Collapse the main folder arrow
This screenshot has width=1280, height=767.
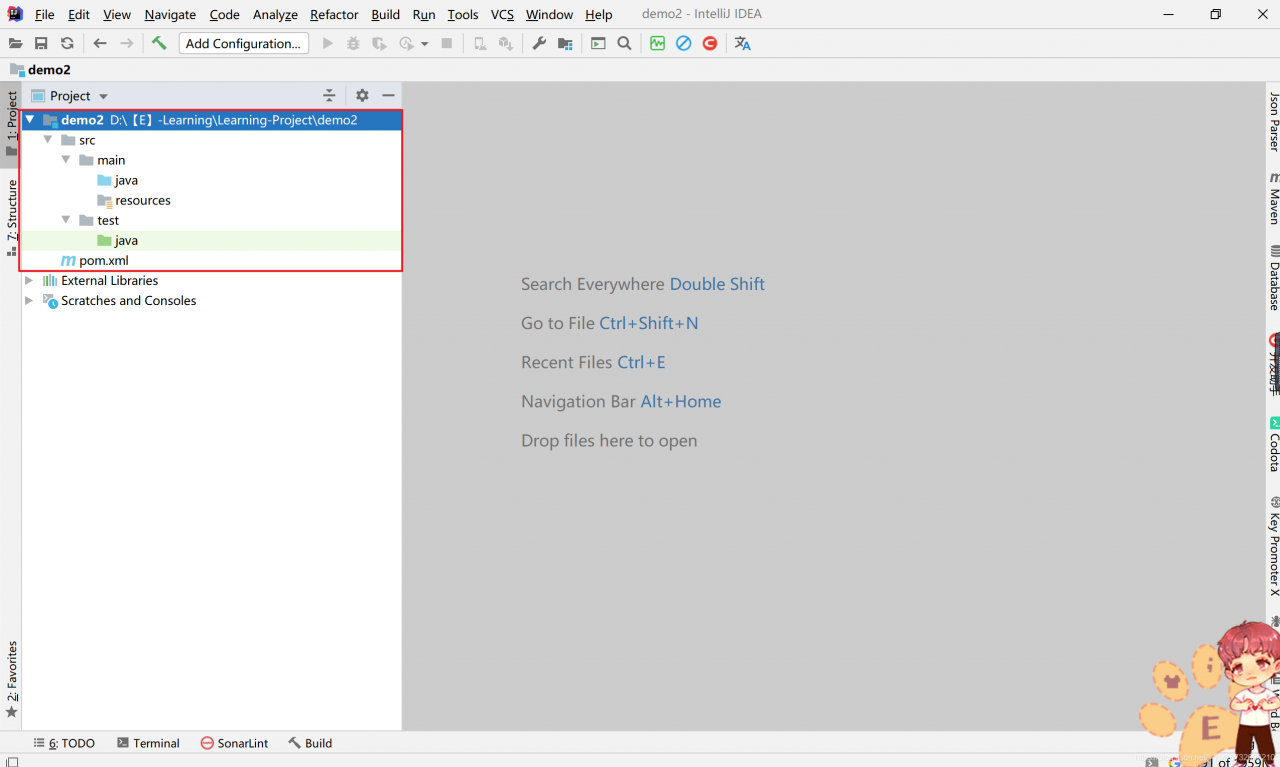click(x=66, y=160)
